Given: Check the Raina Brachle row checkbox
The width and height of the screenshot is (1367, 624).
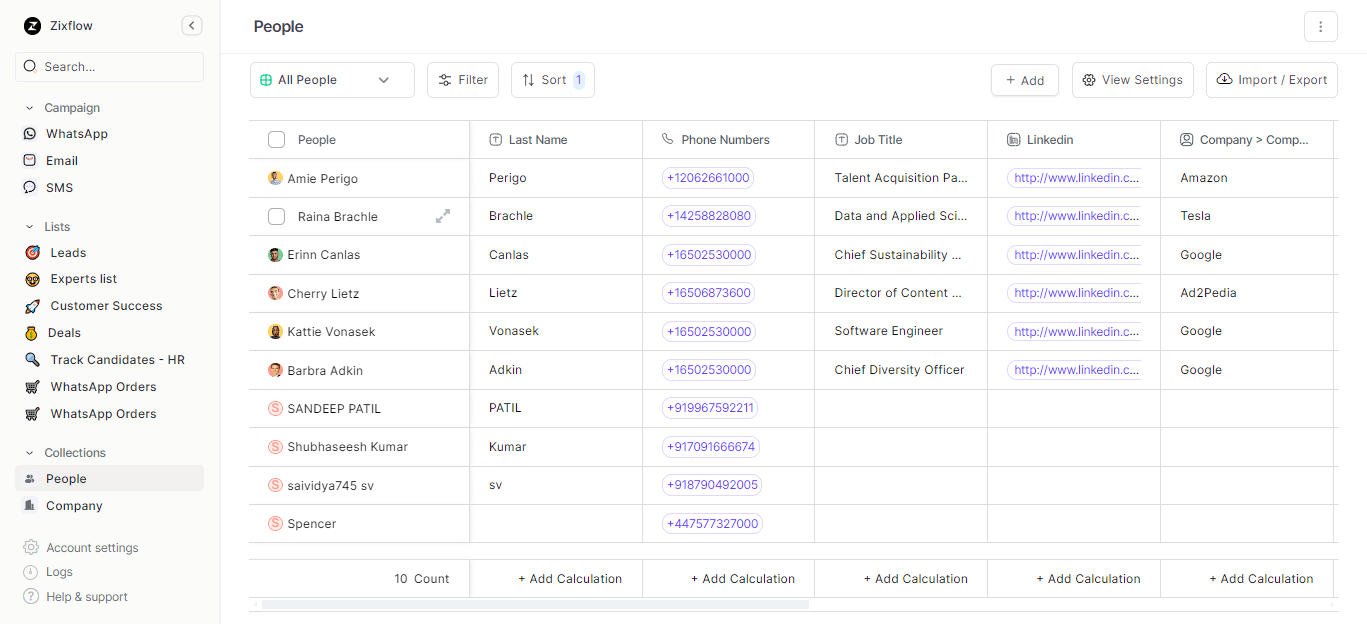Looking at the screenshot, I should [276, 216].
